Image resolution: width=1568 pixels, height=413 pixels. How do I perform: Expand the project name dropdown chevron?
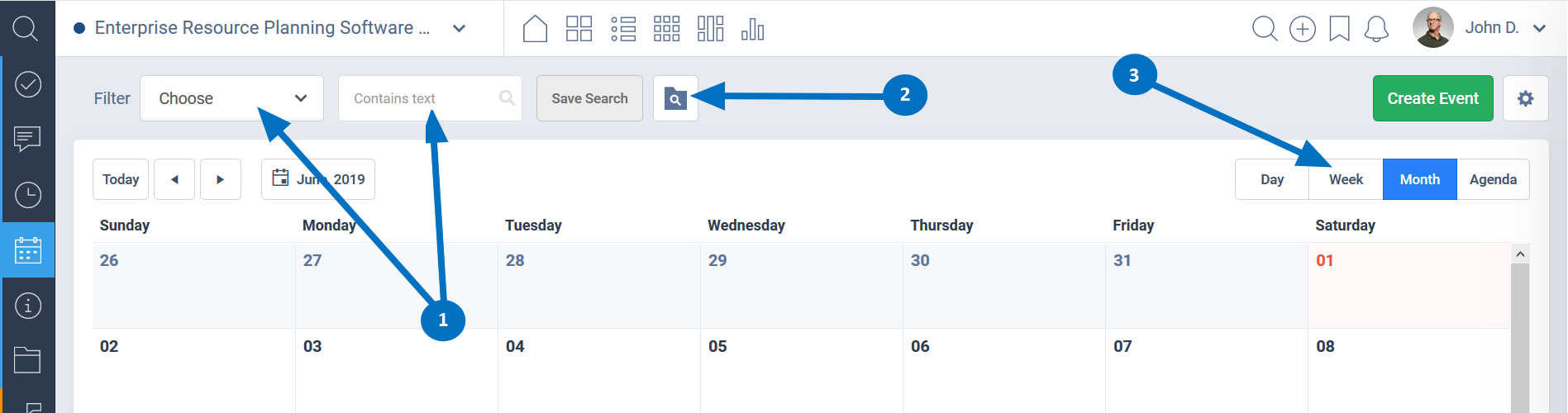click(x=460, y=28)
